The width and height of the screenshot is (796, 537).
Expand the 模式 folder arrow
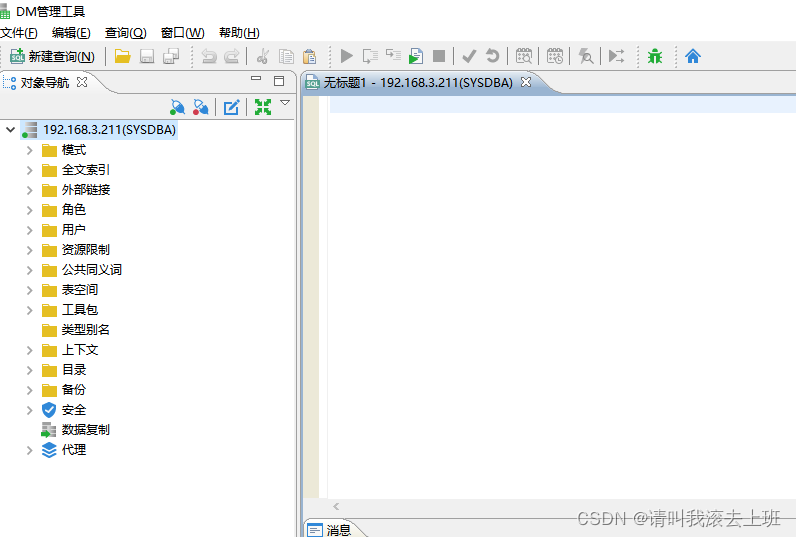(x=29, y=150)
